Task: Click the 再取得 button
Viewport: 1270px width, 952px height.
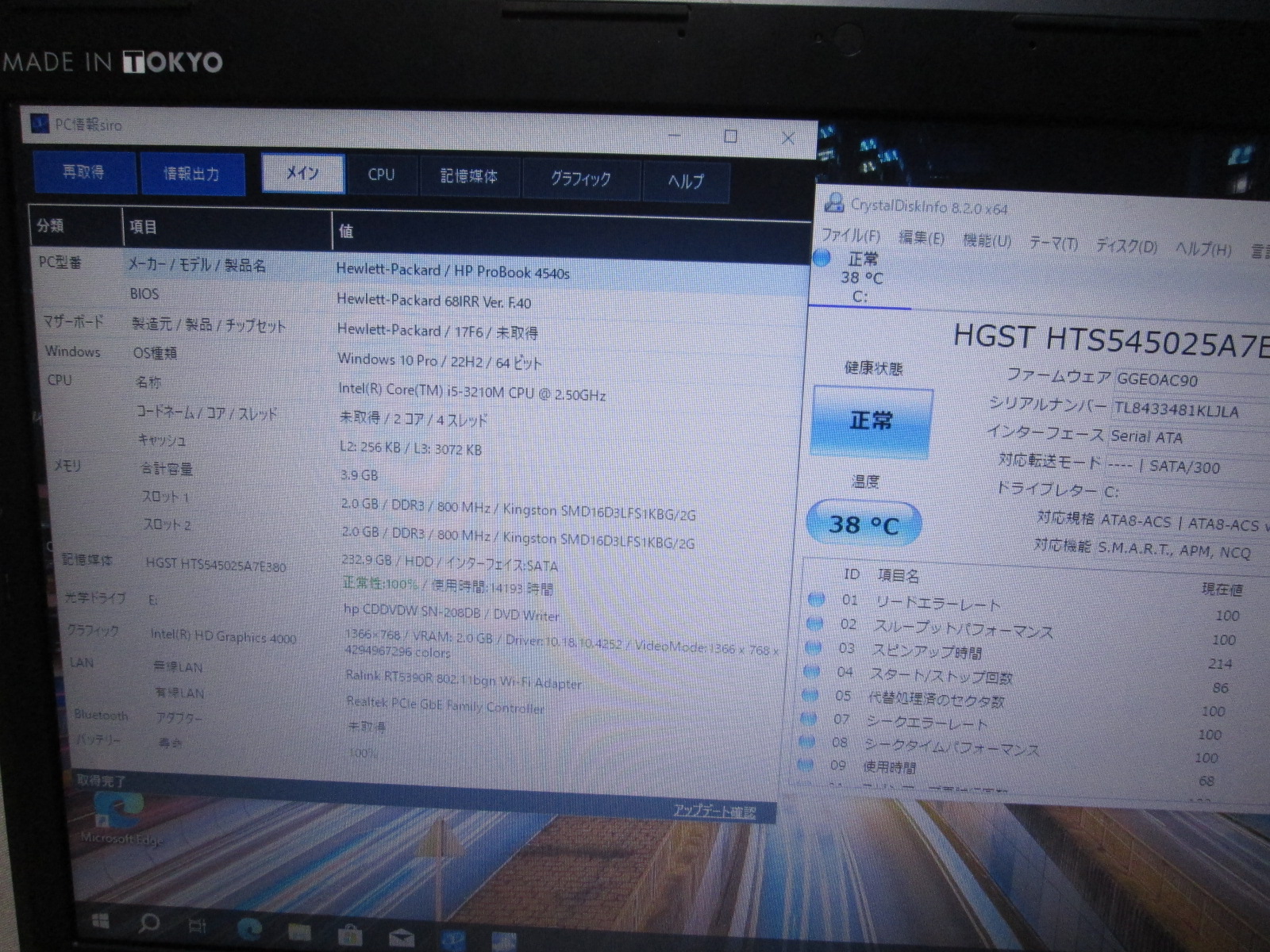Action: tap(84, 171)
